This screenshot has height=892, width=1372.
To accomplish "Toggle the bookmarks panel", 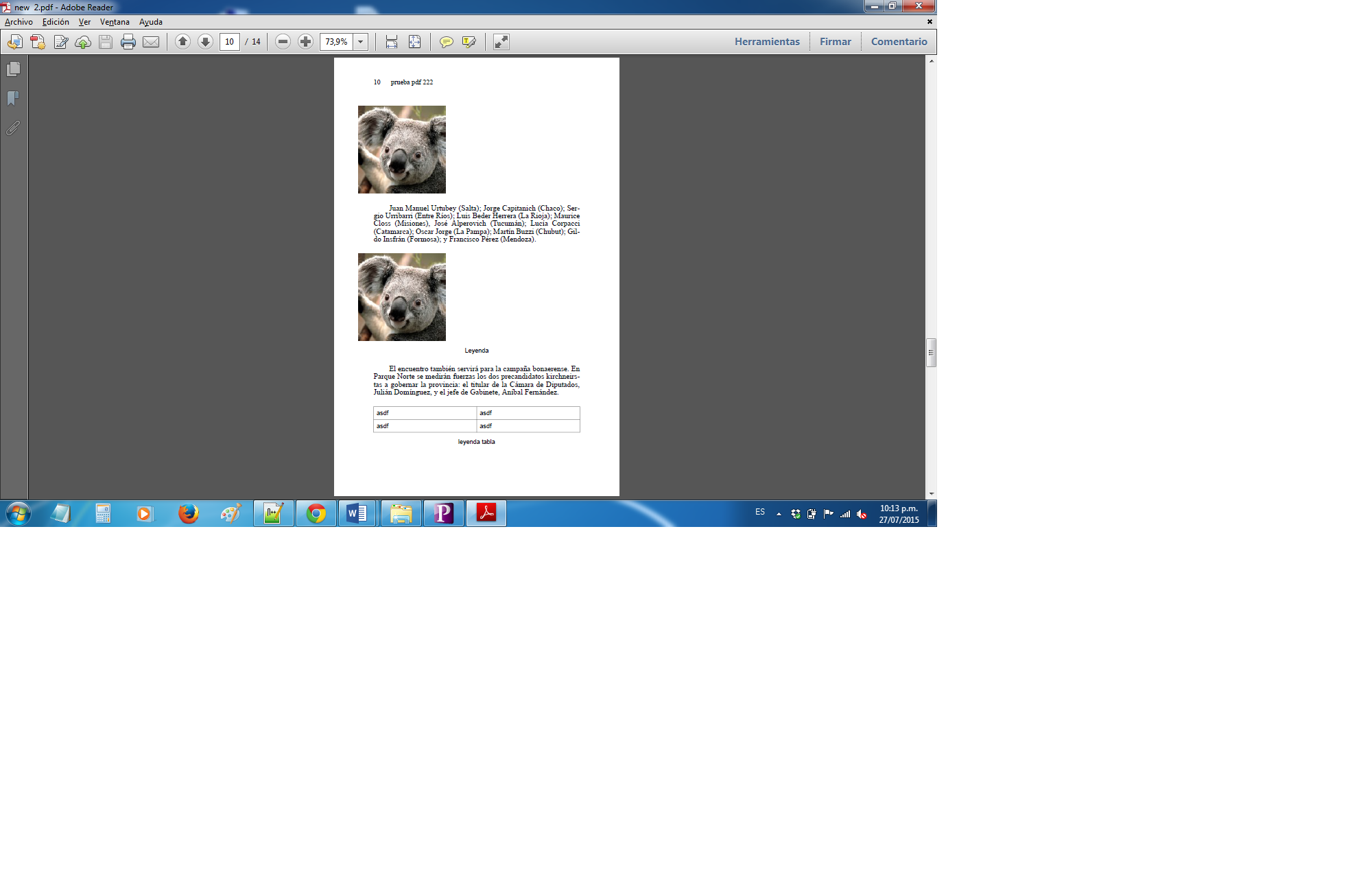I will (x=13, y=99).
